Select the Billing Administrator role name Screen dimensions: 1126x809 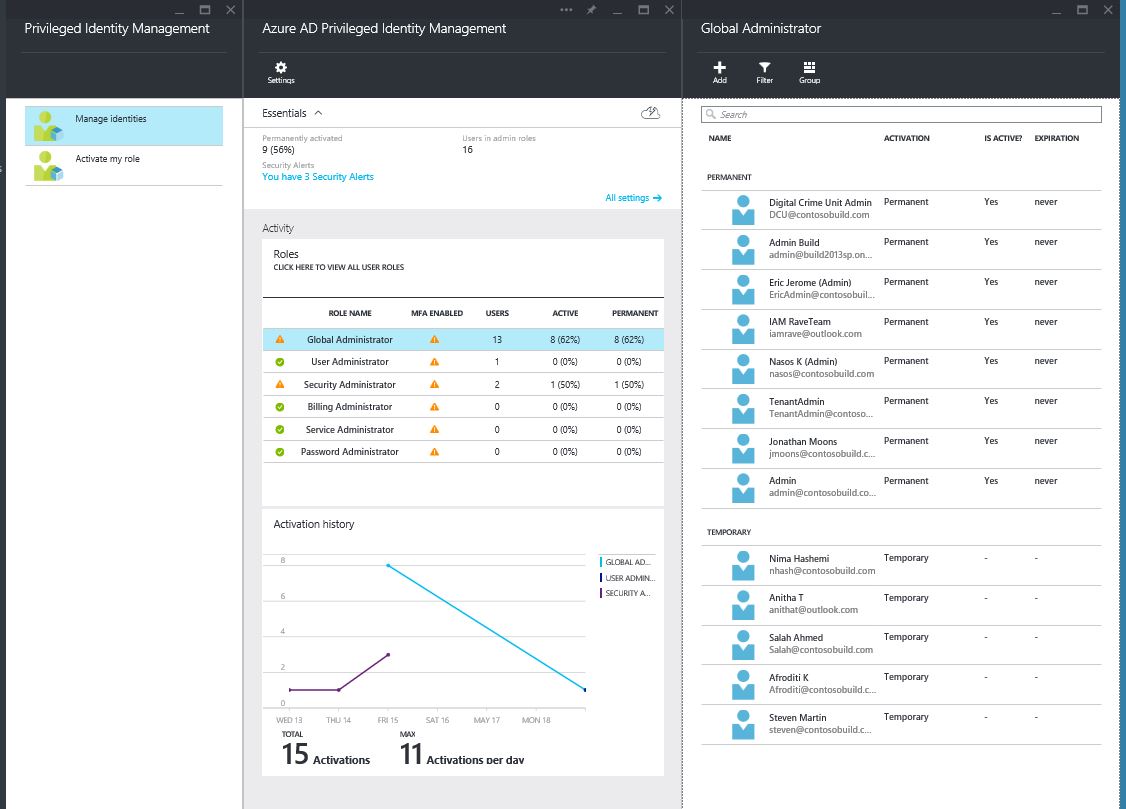point(350,407)
